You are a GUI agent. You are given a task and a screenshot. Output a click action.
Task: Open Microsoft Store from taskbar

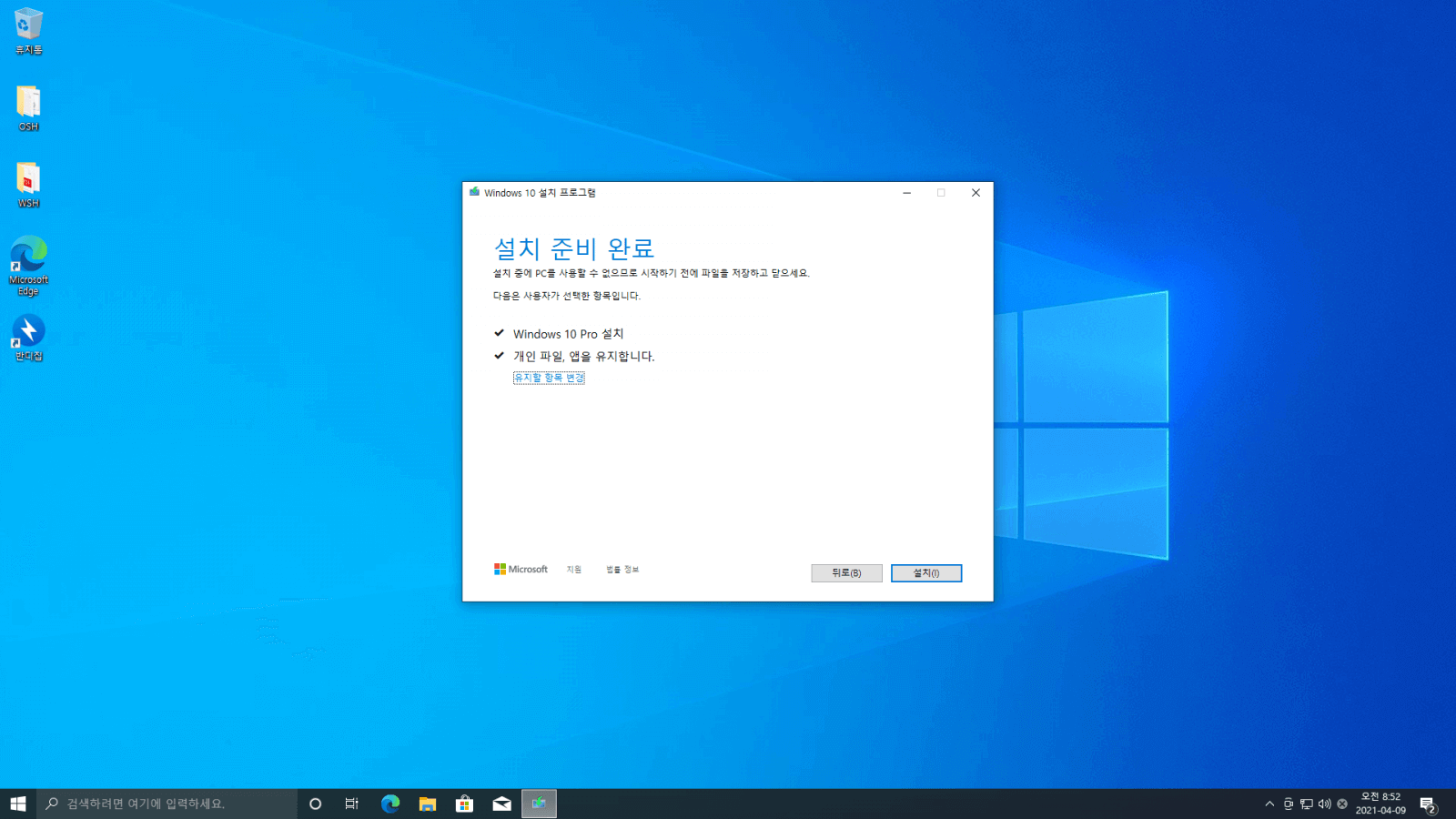465,804
